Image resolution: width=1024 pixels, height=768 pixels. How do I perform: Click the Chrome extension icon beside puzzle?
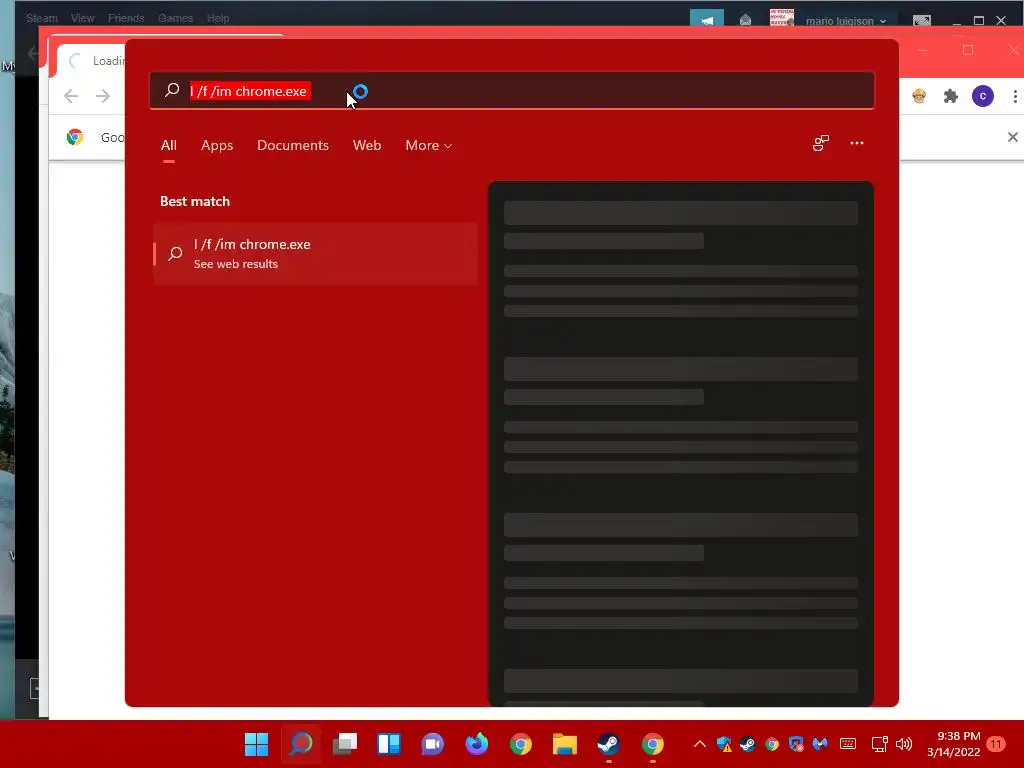[919, 96]
